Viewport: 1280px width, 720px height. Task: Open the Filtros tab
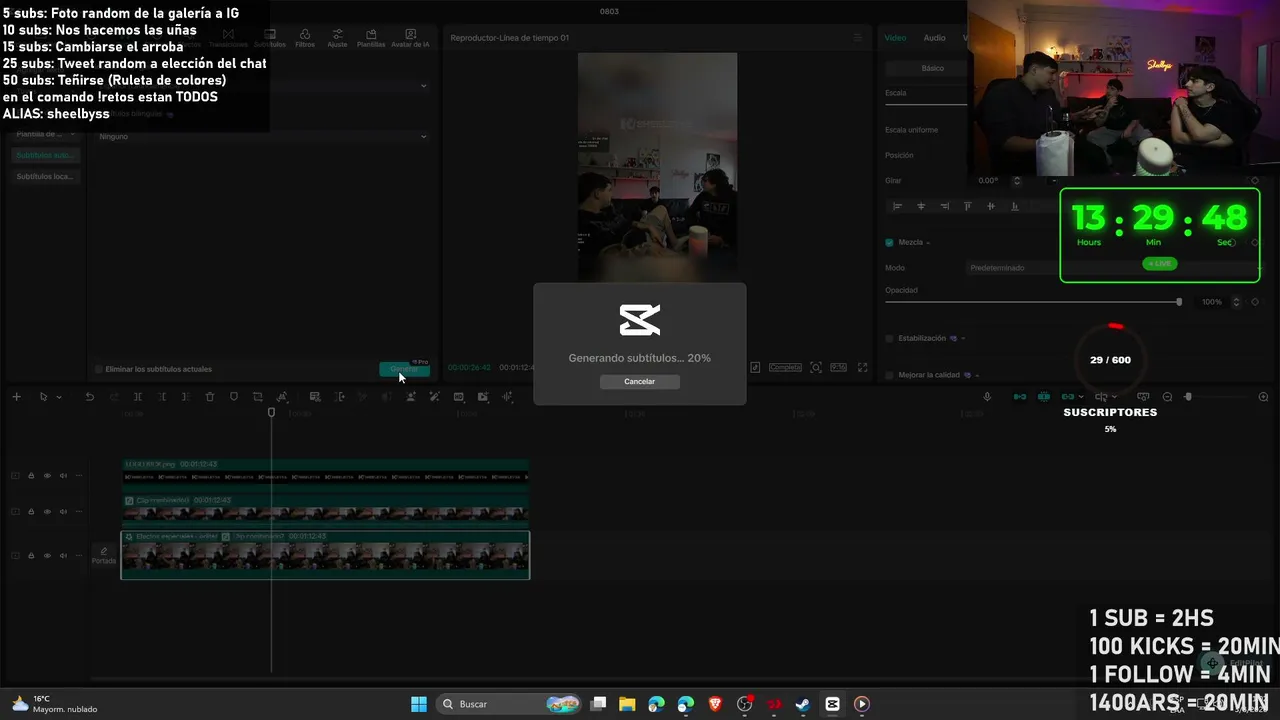(305, 39)
